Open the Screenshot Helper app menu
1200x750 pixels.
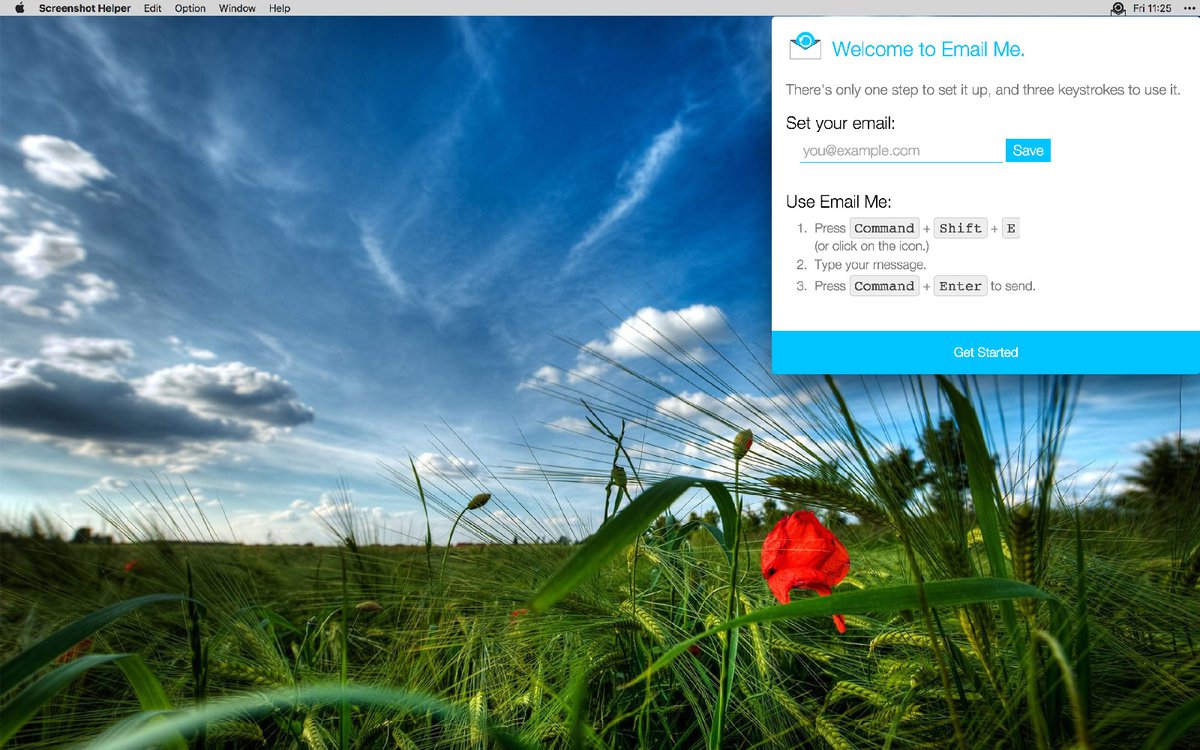84,8
